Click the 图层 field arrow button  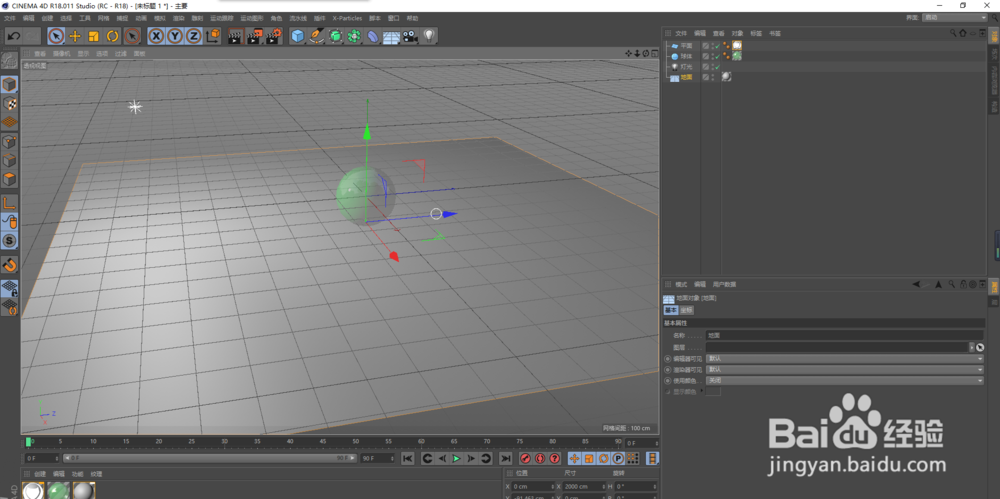coord(972,347)
